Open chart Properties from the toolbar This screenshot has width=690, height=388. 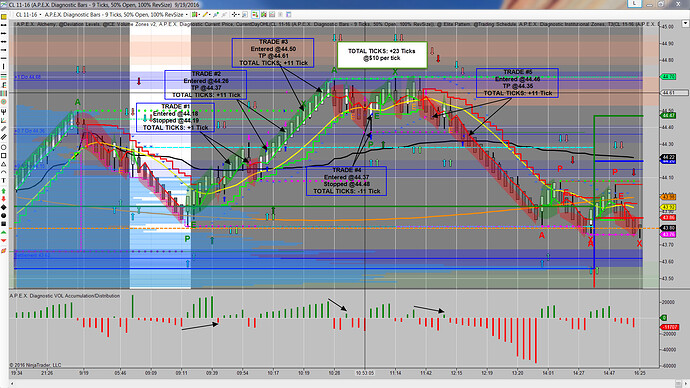point(288,15)
